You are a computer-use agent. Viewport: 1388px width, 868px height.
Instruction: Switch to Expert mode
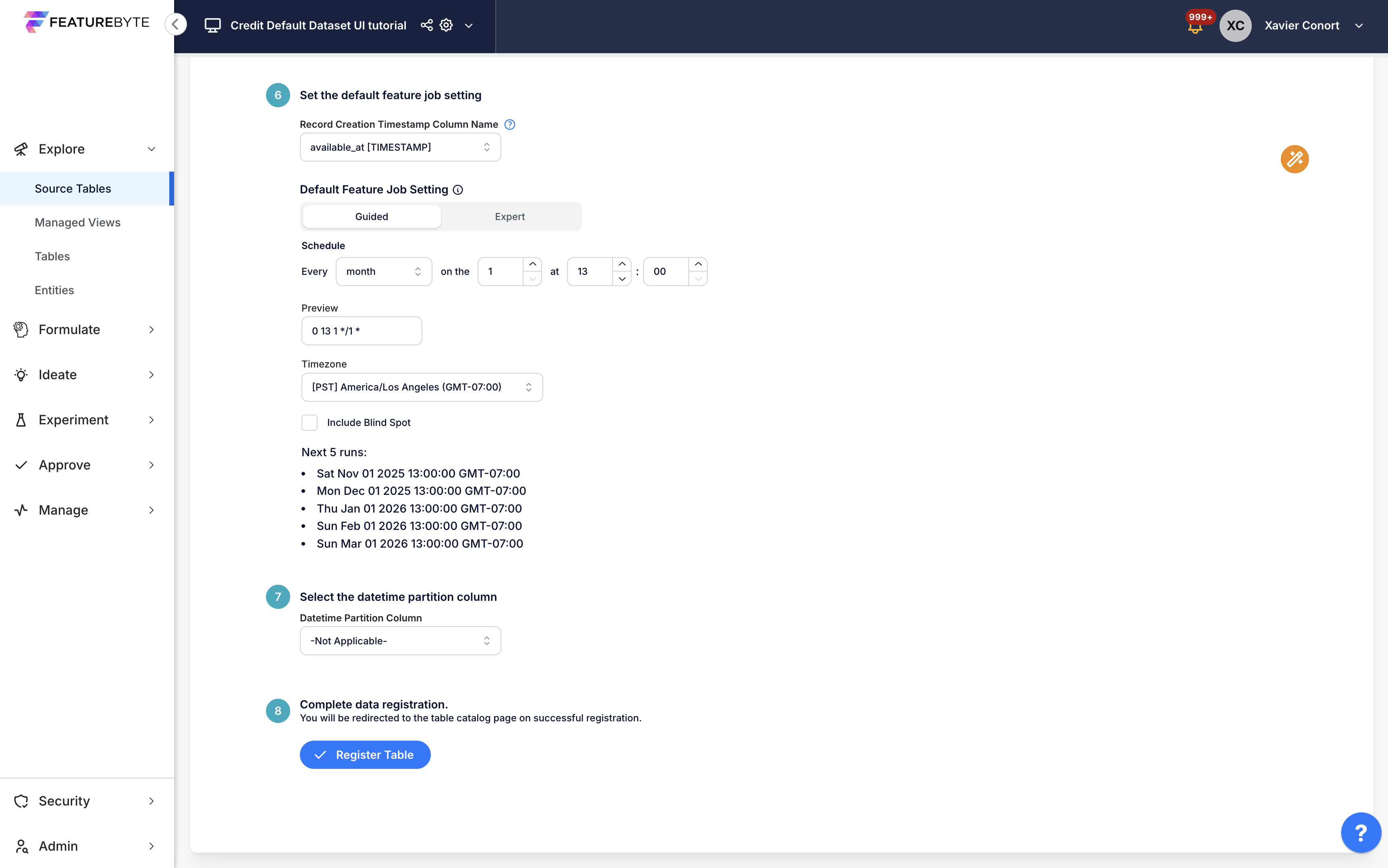tap(510, 216)
